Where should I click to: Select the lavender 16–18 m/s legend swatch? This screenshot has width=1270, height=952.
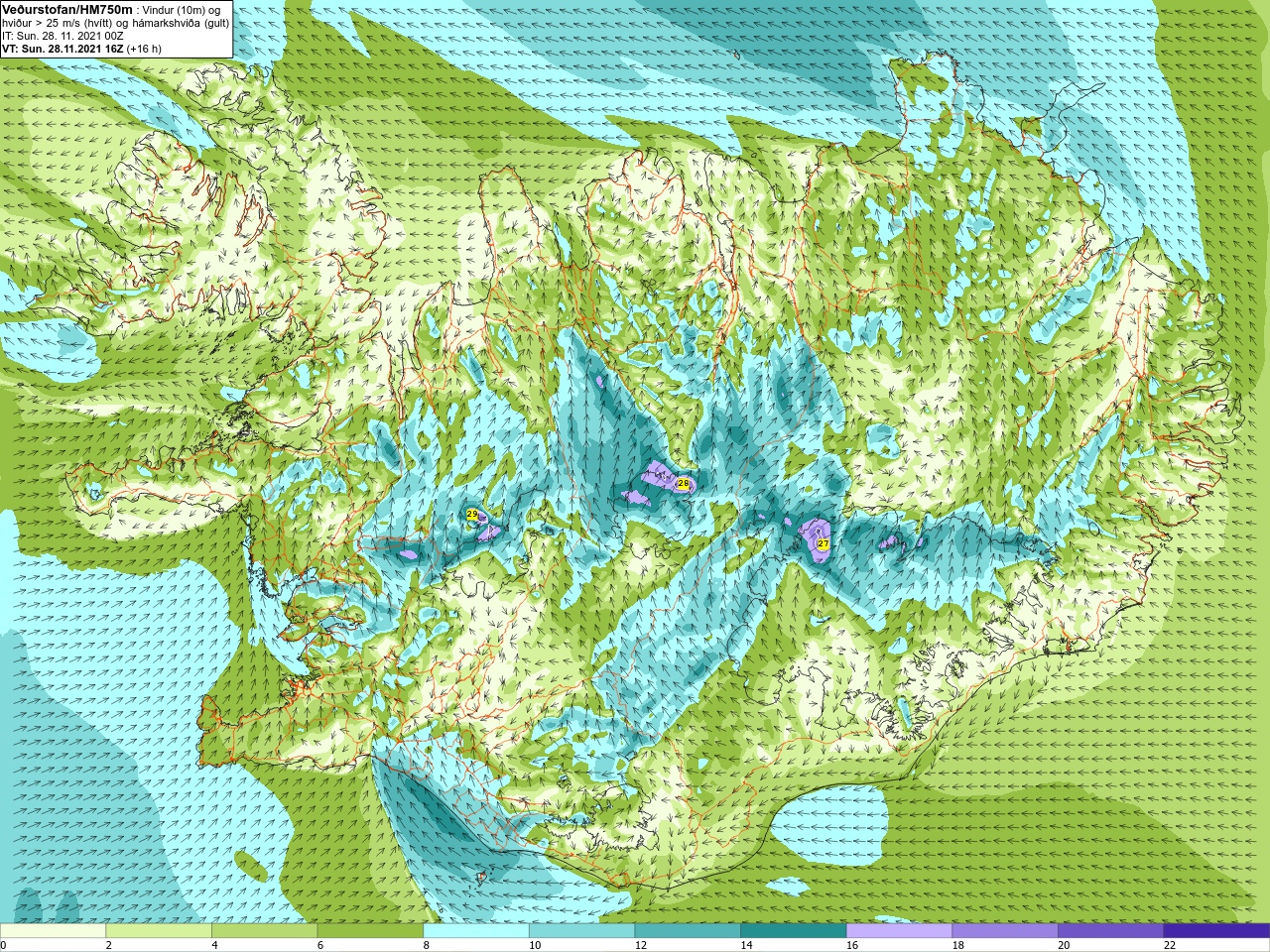coord(899,931)
